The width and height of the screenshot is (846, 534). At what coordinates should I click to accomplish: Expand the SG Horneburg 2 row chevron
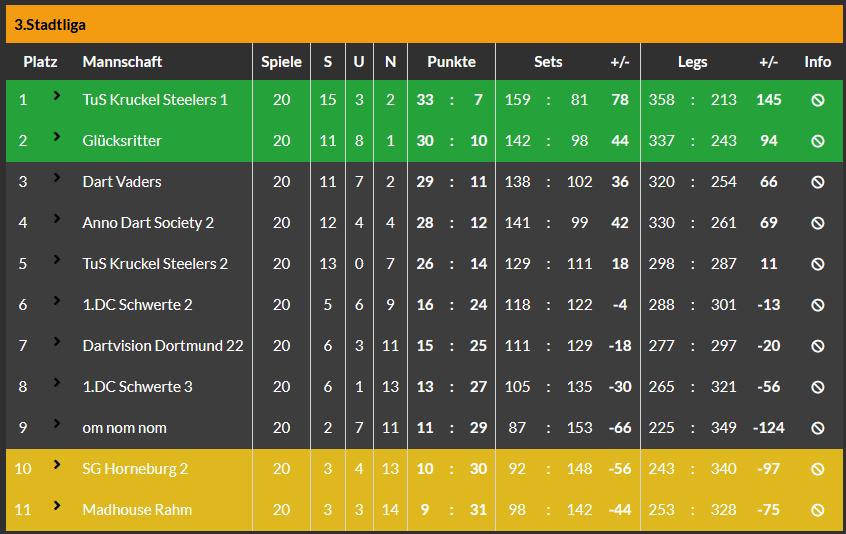[x=57, y=465]
